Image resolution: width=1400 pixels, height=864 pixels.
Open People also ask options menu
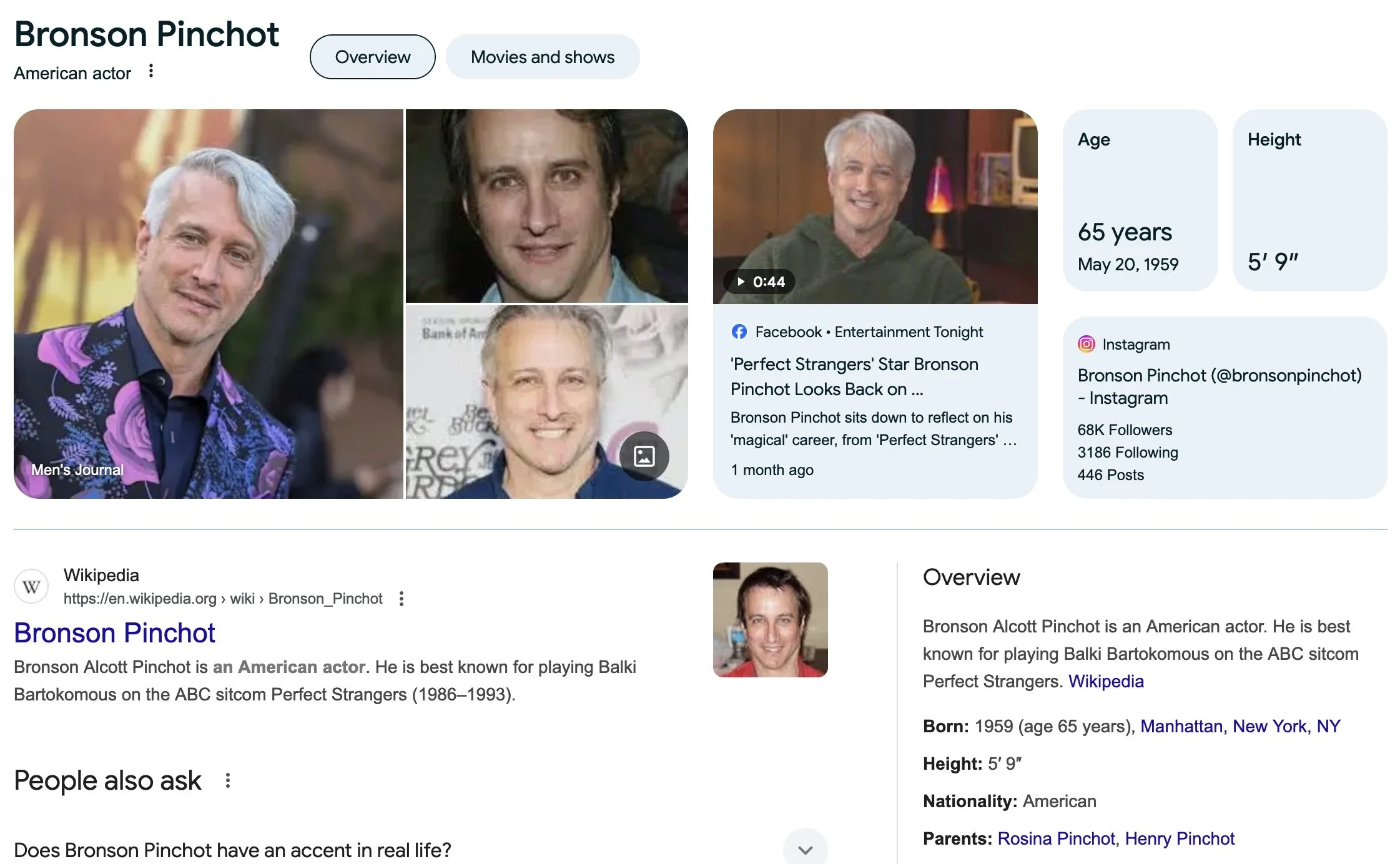point(228,780)
